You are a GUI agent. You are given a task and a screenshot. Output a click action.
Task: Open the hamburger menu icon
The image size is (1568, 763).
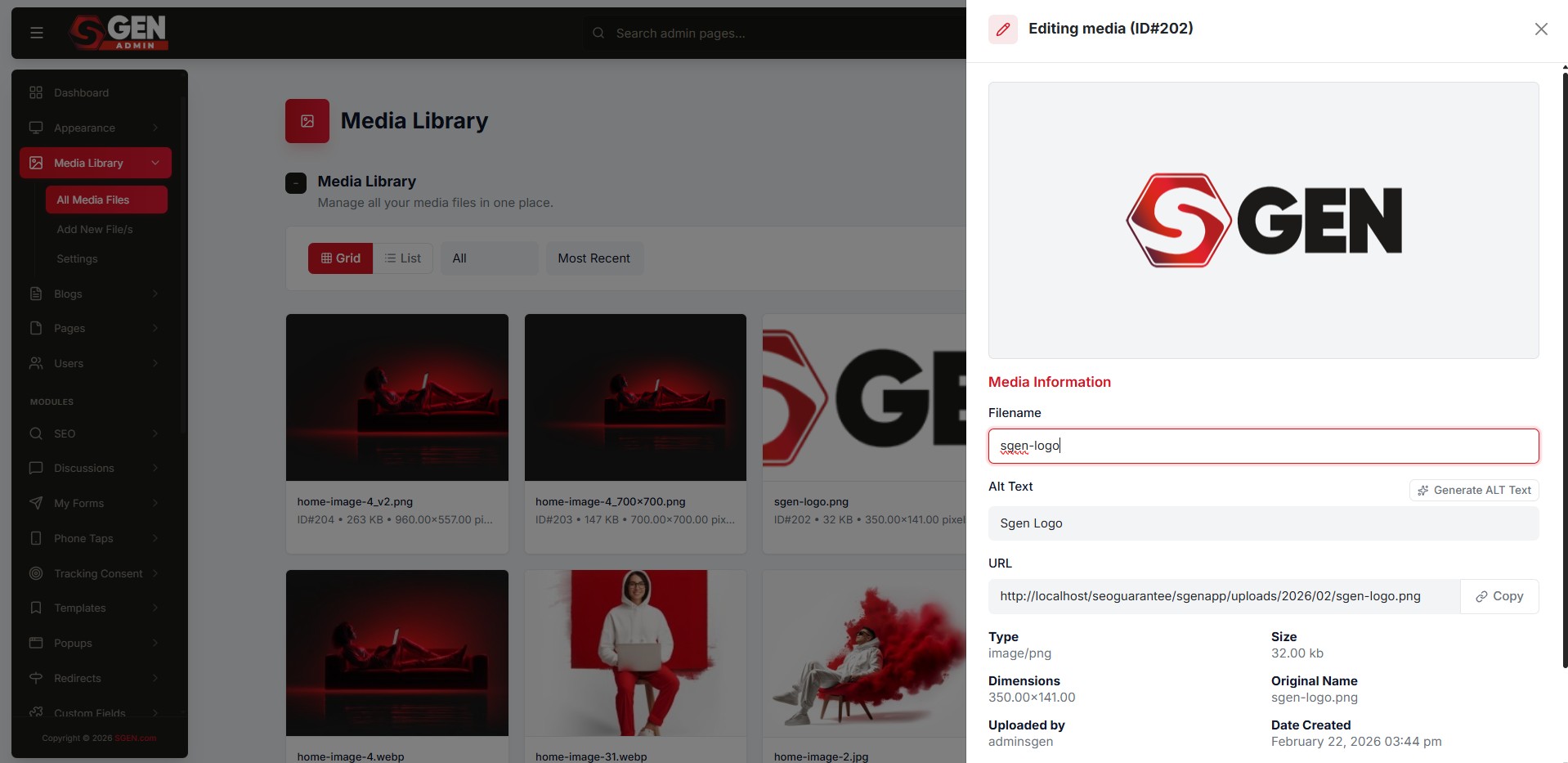(x=36, y=33)
